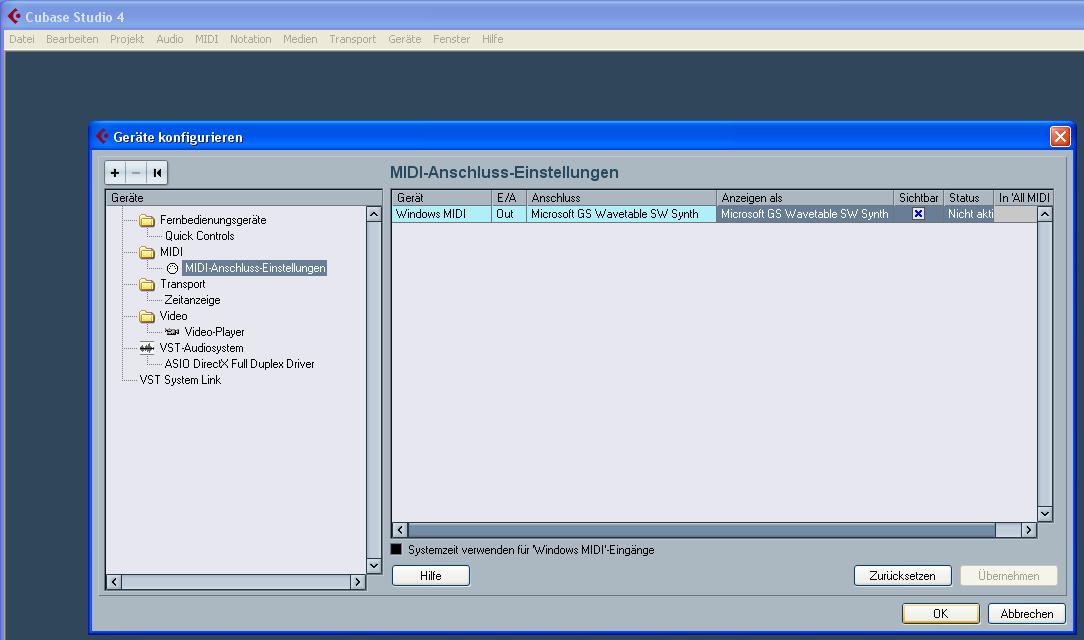
Task: Click MIDI table scroll left arrow
Action: [400, 530]
